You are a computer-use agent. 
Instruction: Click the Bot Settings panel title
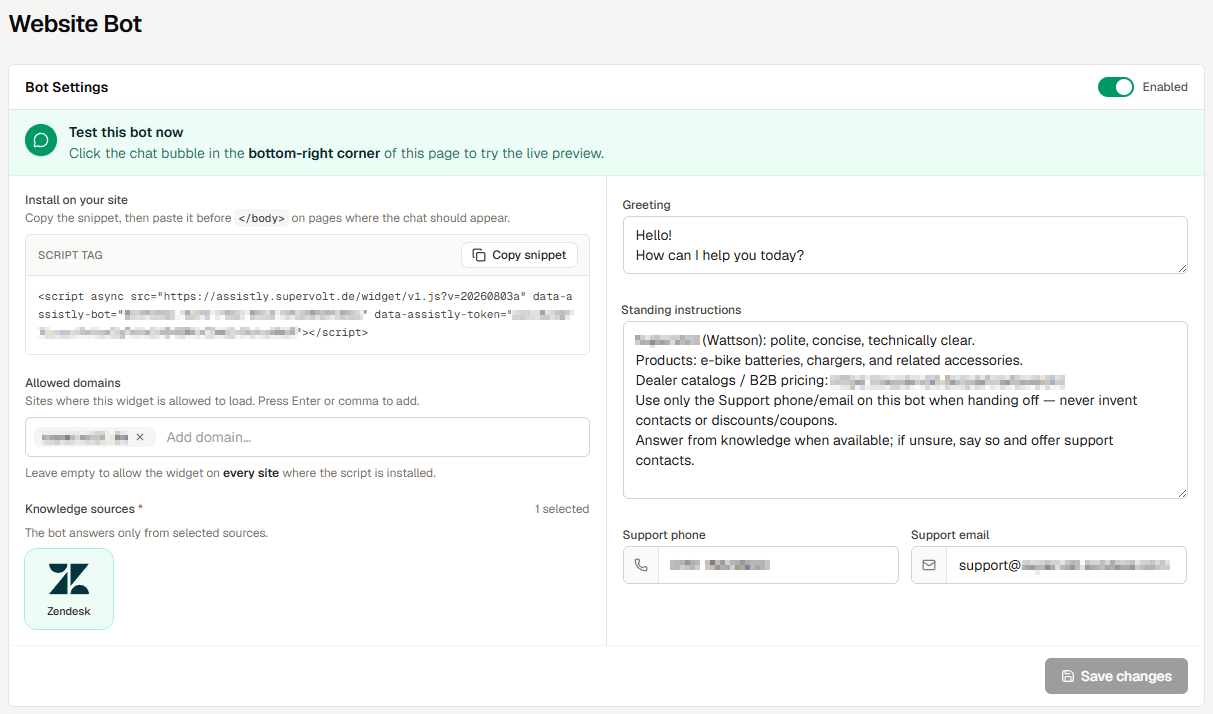67,87
